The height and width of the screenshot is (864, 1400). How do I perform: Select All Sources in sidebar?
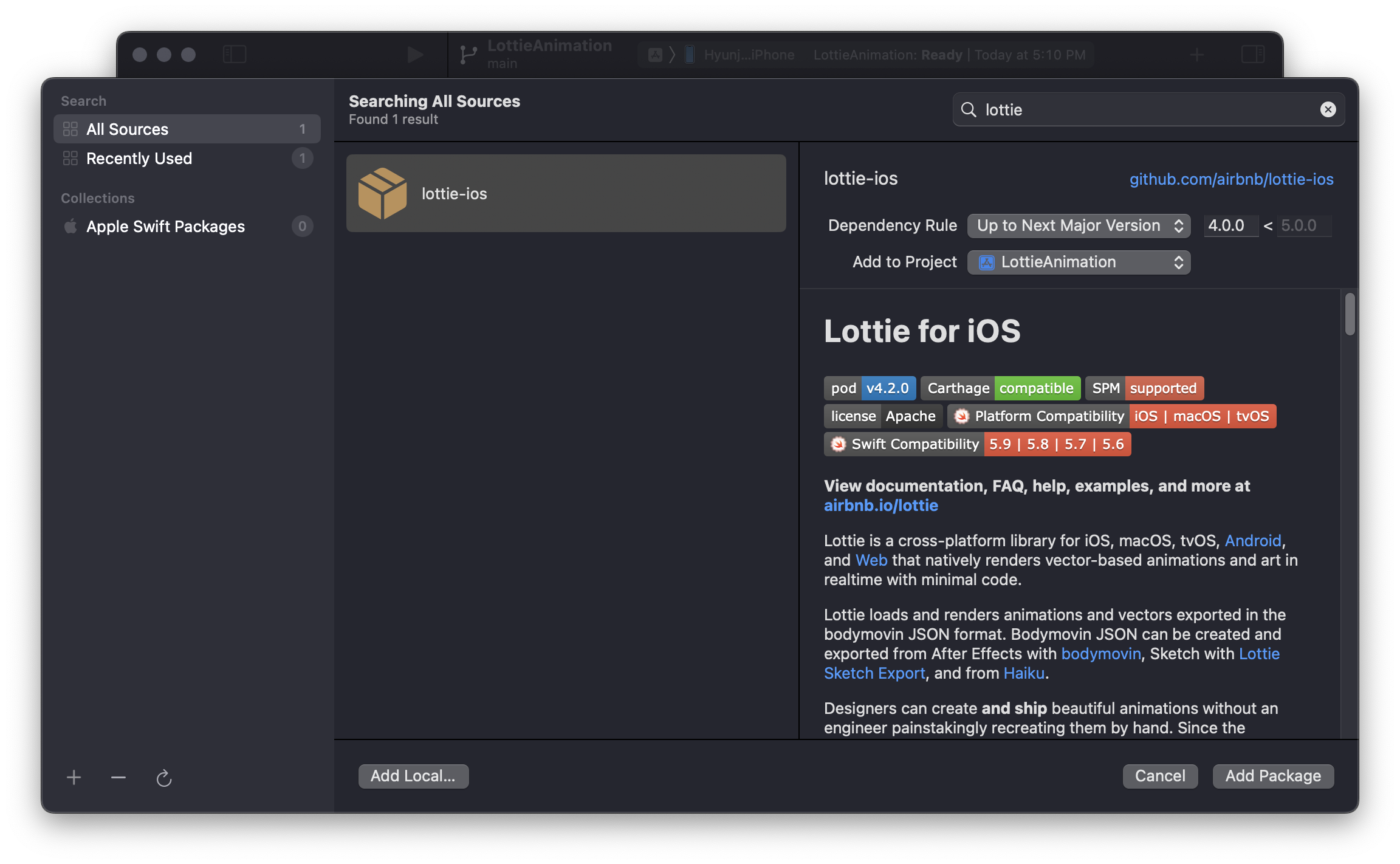pyautogui.click(x=187, y=129)
